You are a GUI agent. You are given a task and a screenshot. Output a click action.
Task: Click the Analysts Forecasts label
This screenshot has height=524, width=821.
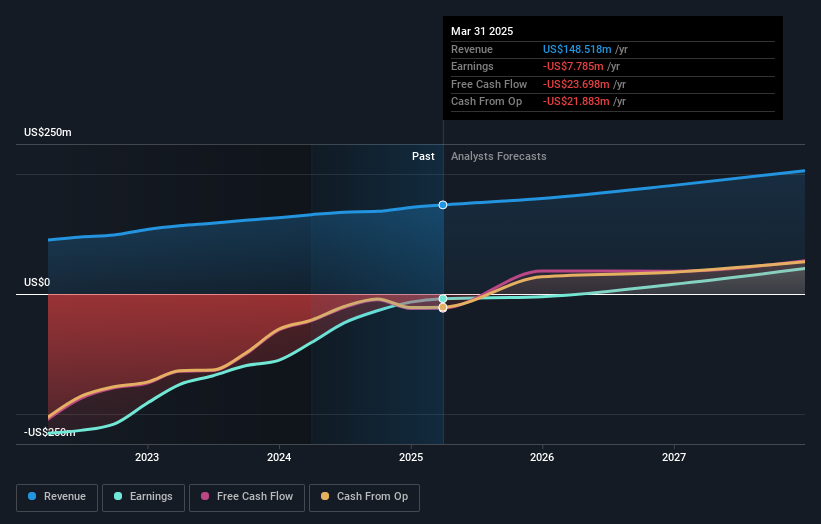click(x=498, y=156)
